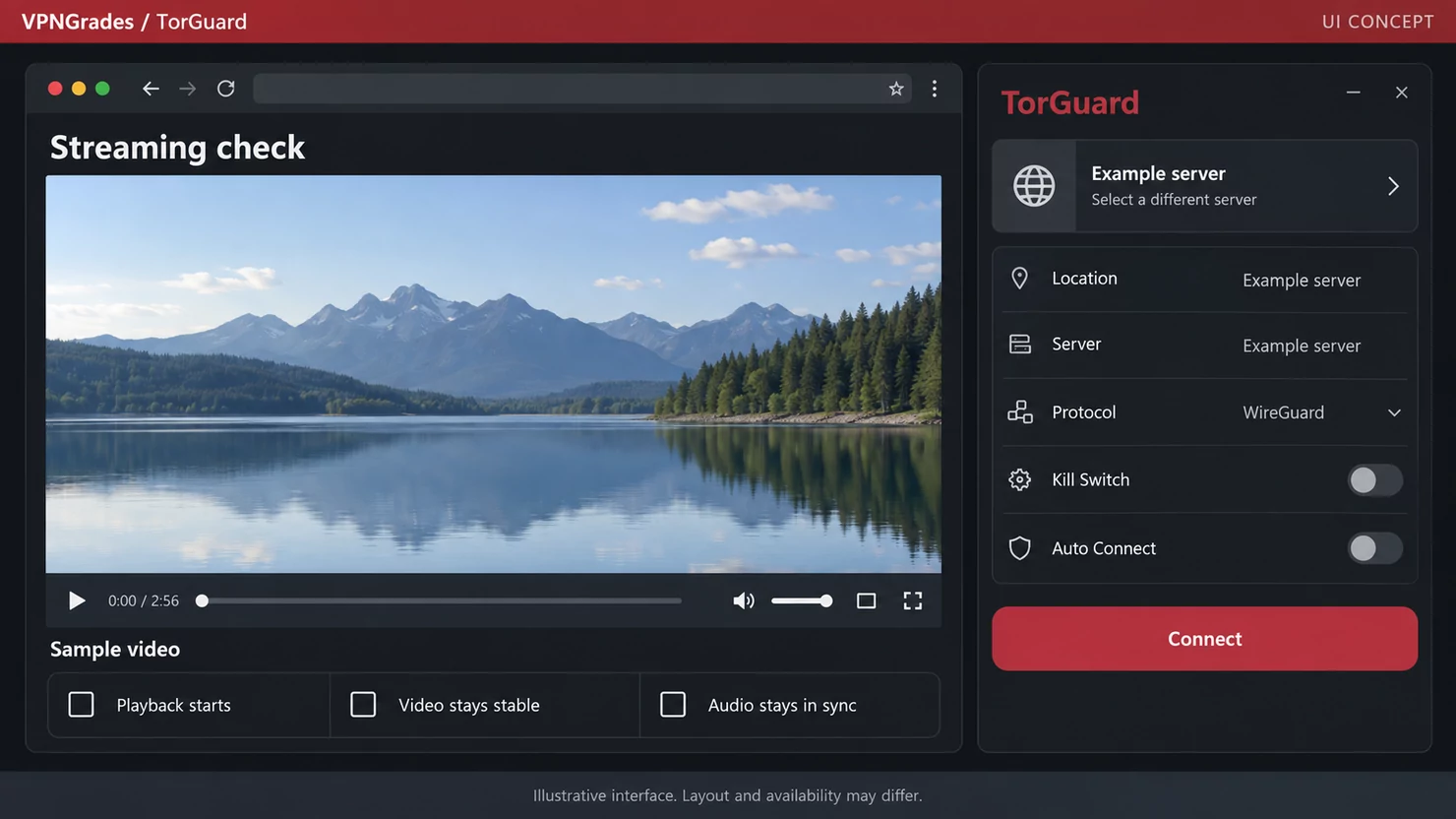1456x819 pixels.
Task: Play the sample video
Action: point(76,600)
